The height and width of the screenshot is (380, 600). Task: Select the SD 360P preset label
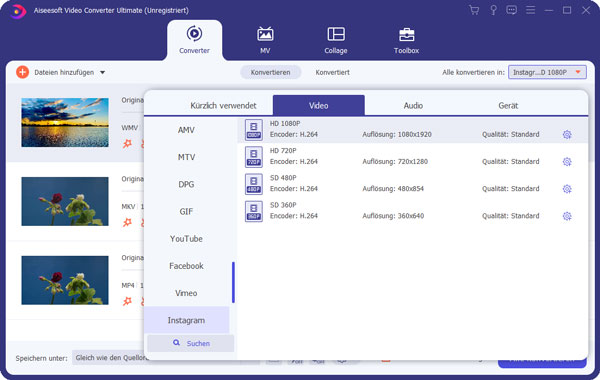(x=283, y=205)
